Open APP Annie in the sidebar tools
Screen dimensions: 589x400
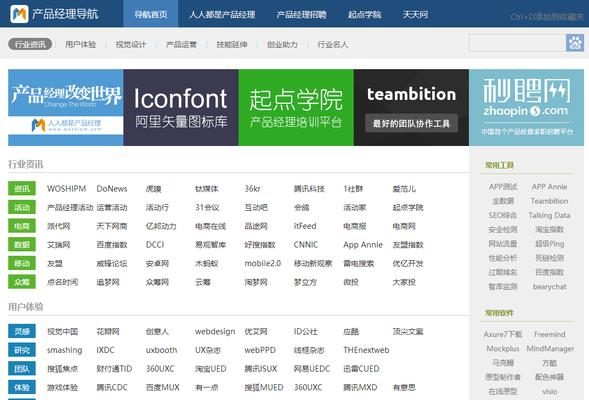[x=549, y=187]
